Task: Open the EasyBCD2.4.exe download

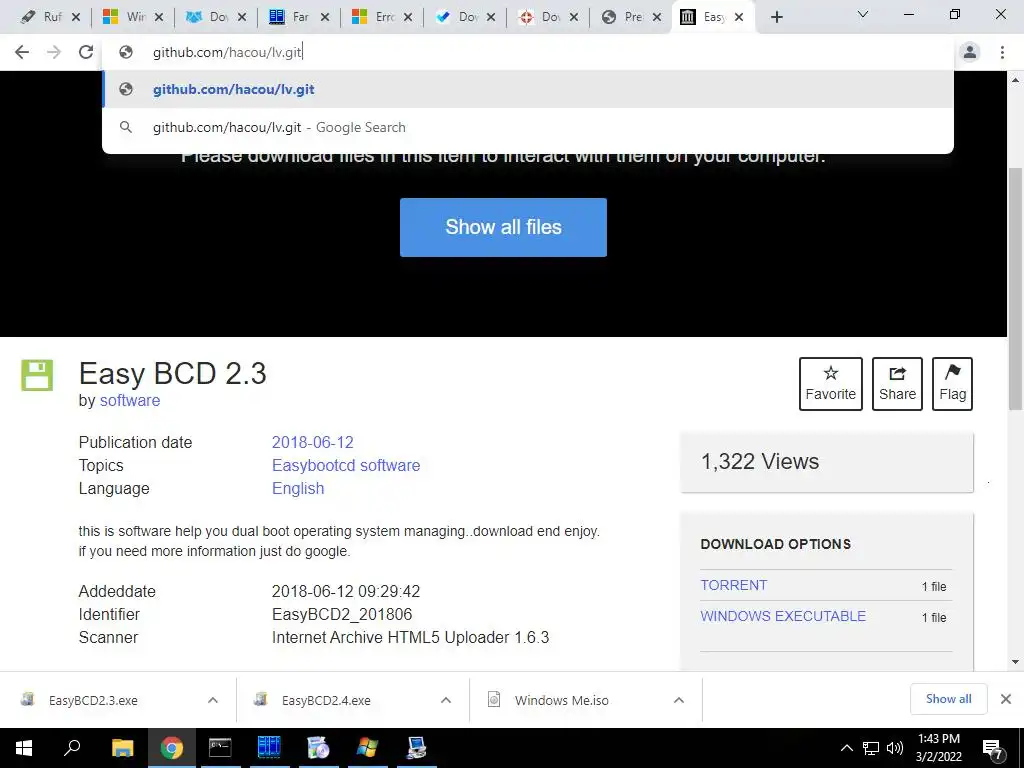Action: [x=326, y=700]
